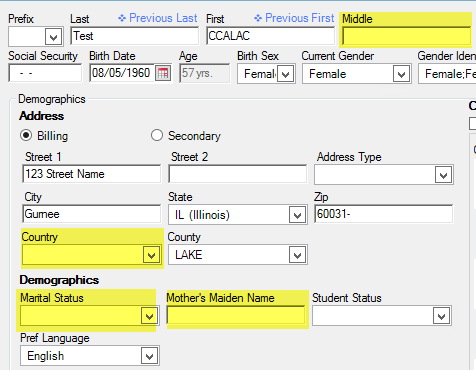Click the Social Security field
The height and width of the screenshot is (370, 476).
(45, 73)
